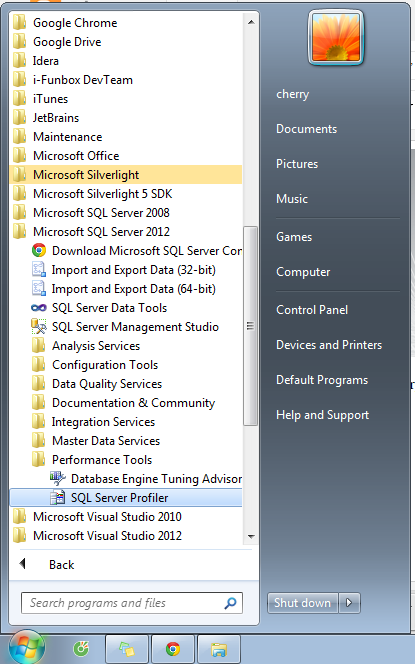Click the search magnifier icon
Screen dimensions: 415x664
[x=230, y=603]
